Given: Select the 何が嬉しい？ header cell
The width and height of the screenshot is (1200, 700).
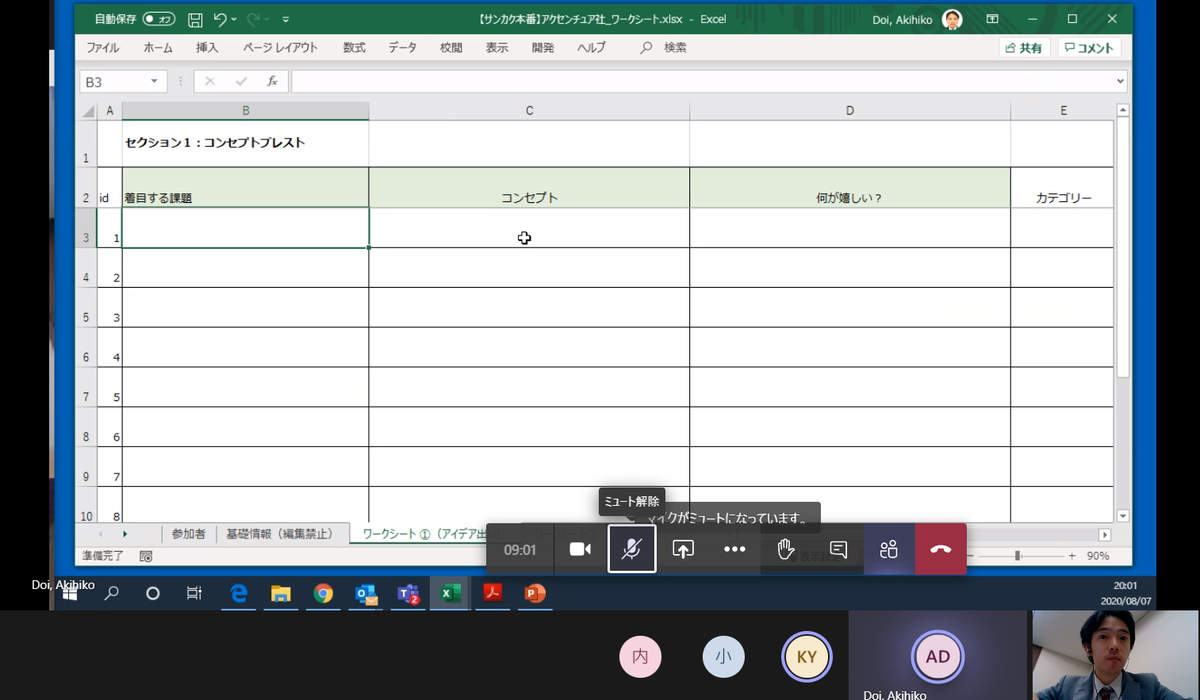Looking at the screenshot, I should coord(850,188).
